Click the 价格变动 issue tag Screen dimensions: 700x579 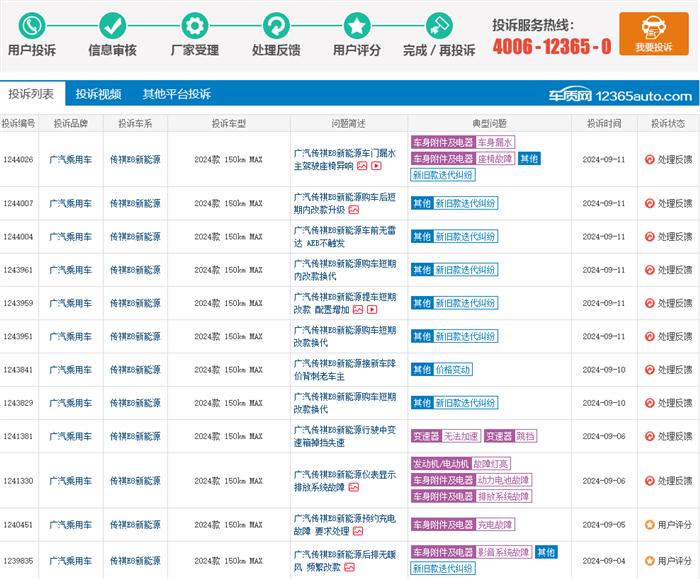(453, 370)
